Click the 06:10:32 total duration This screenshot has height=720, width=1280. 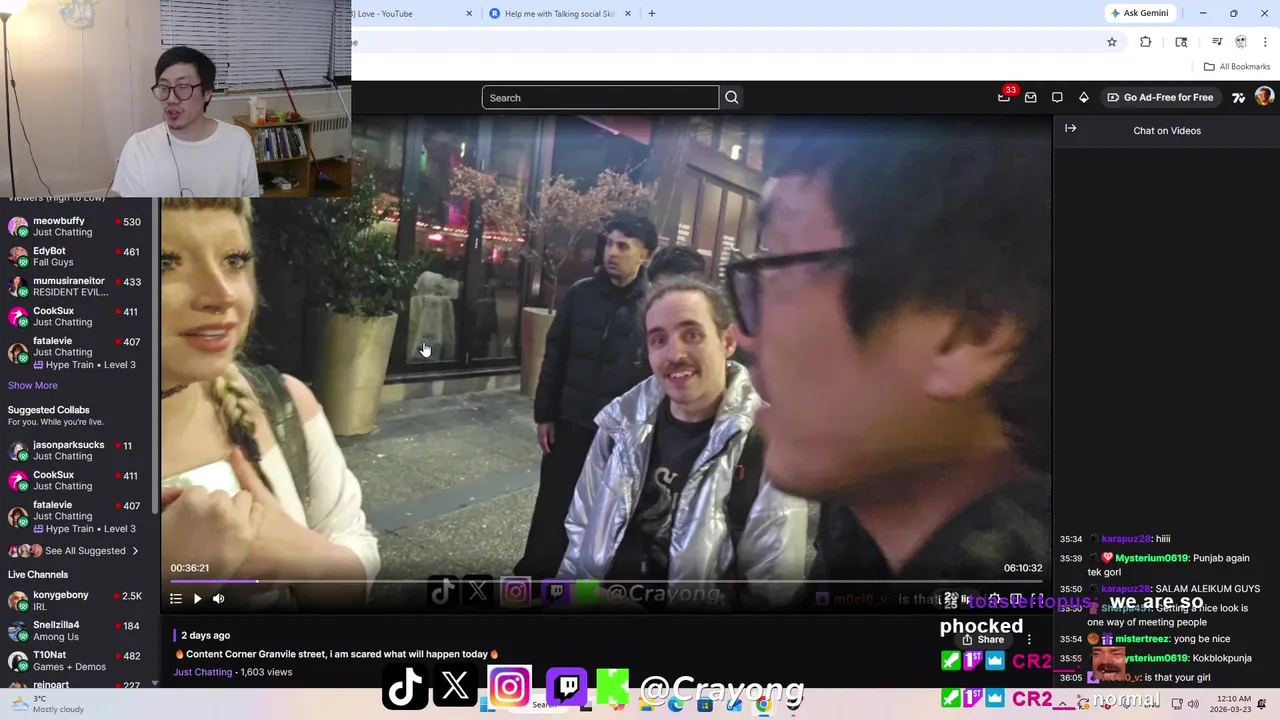pyautogui.click(x=1023, y=568)
